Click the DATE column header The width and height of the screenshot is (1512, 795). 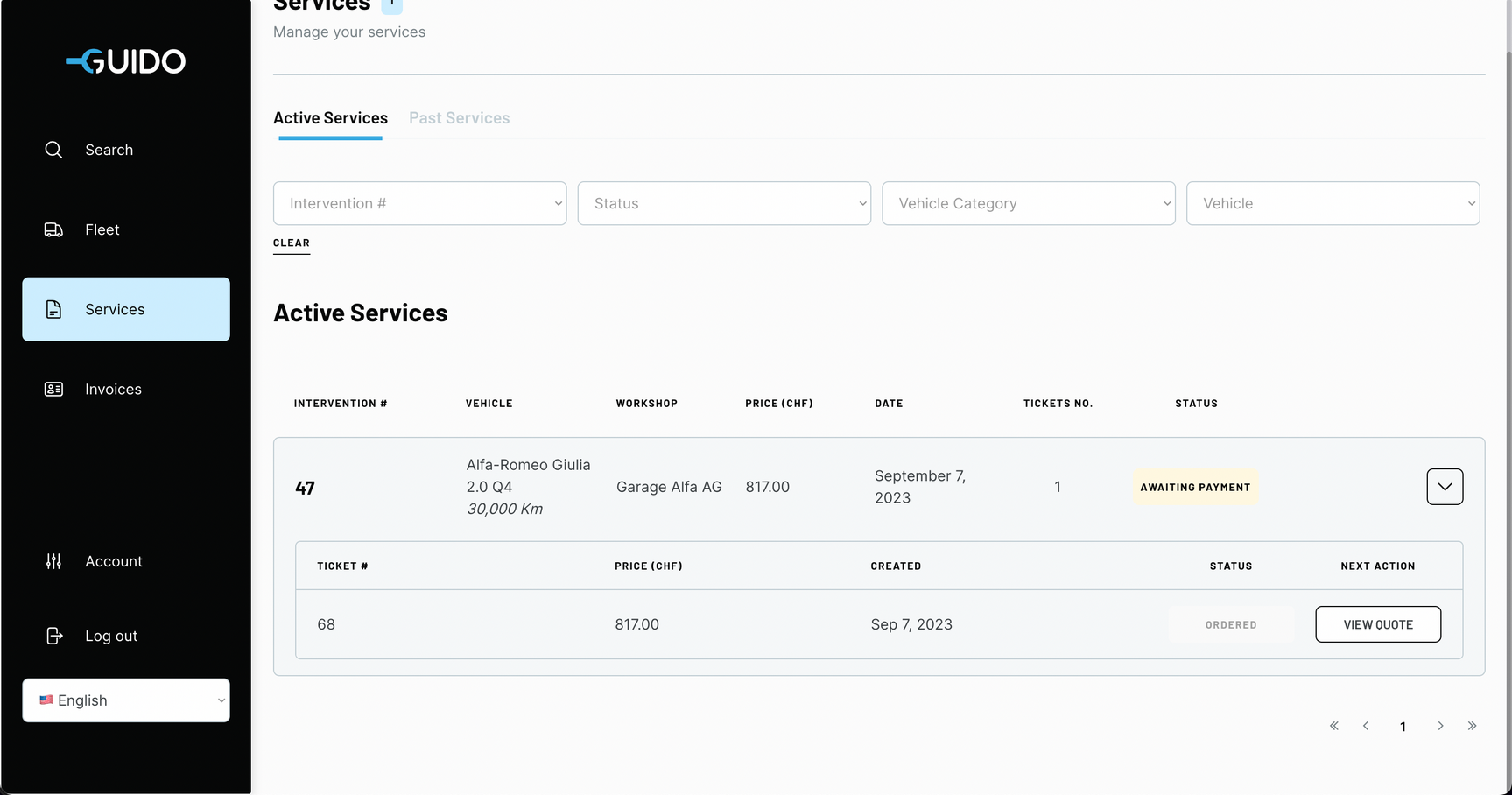(x=889, y=404)
